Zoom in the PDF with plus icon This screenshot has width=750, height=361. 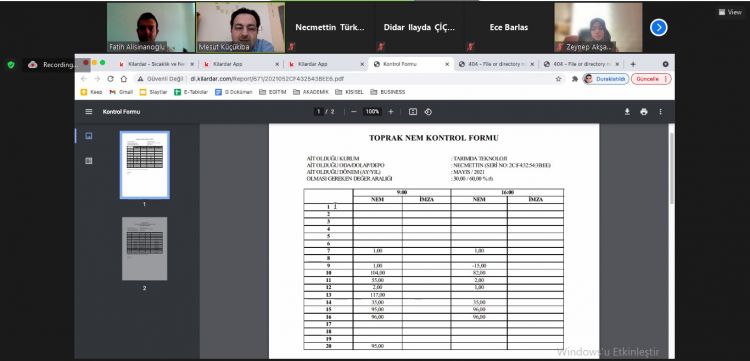coord(391,112)
